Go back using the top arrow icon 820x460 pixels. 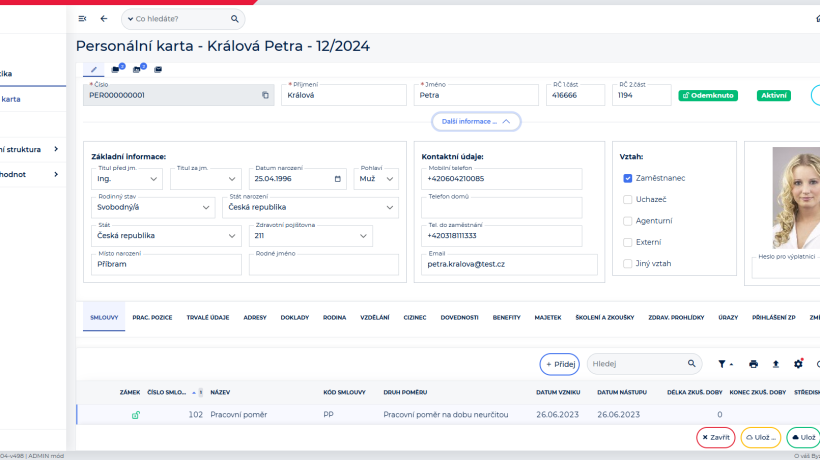pyautogui.click(x=104, y=19)
